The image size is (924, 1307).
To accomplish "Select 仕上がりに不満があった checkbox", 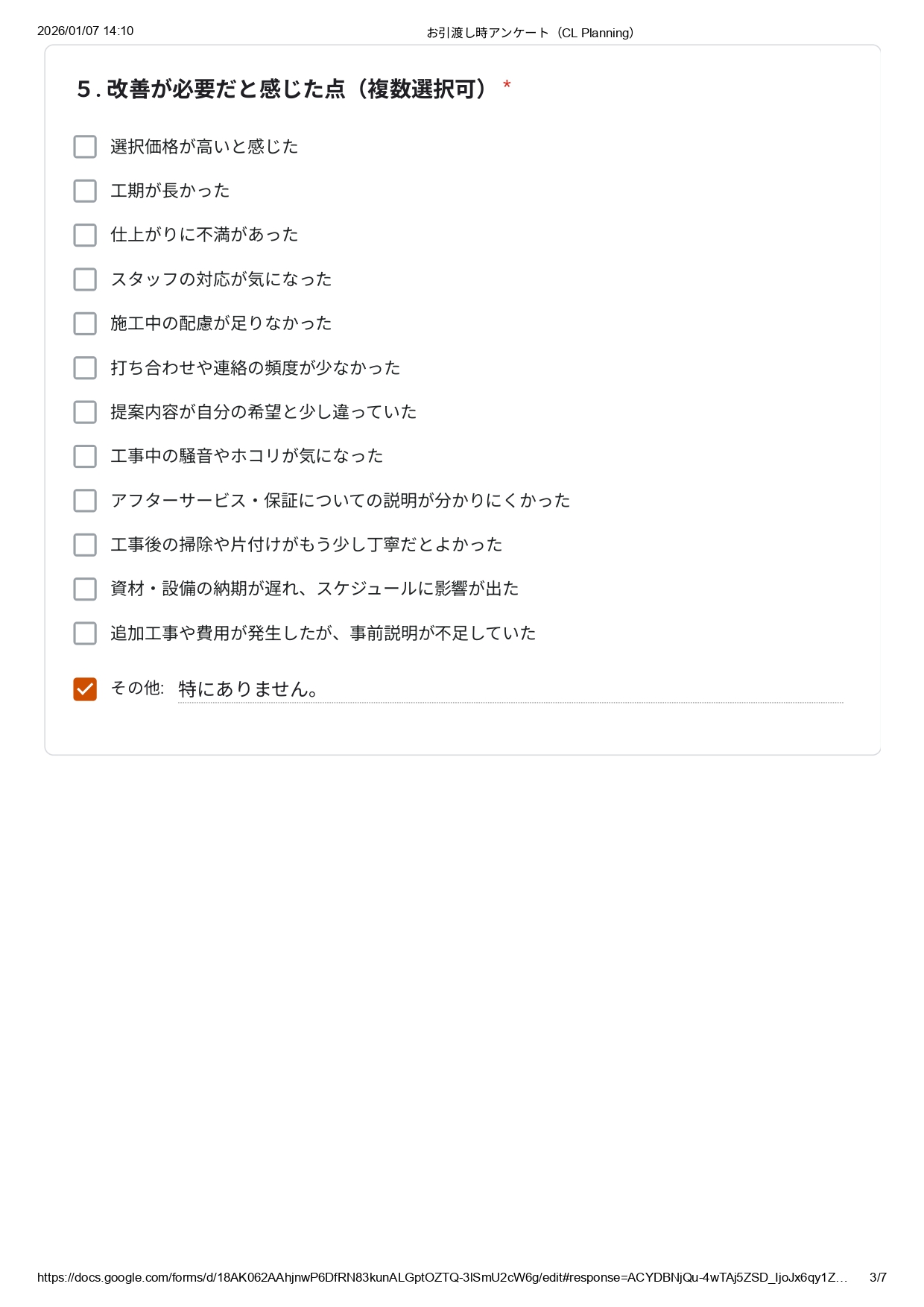I will 85,235.
